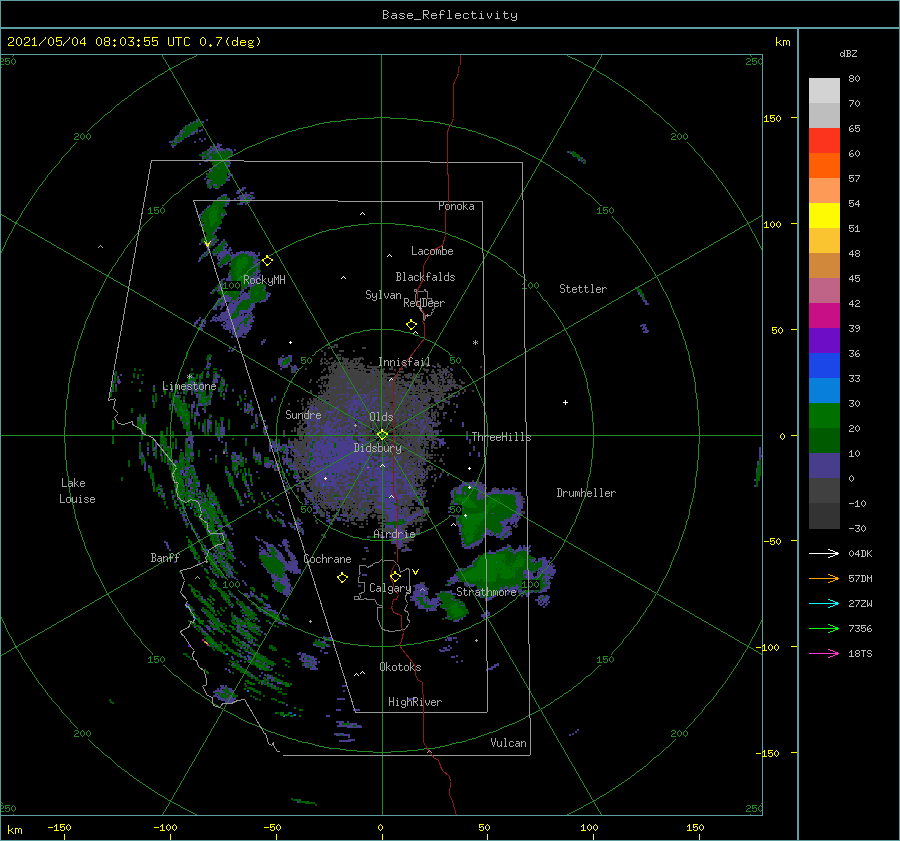Pick the purple 36-39 dBZ swatch
The width and height of the screenshot is (900, 841).
click(x=824, y=341)
